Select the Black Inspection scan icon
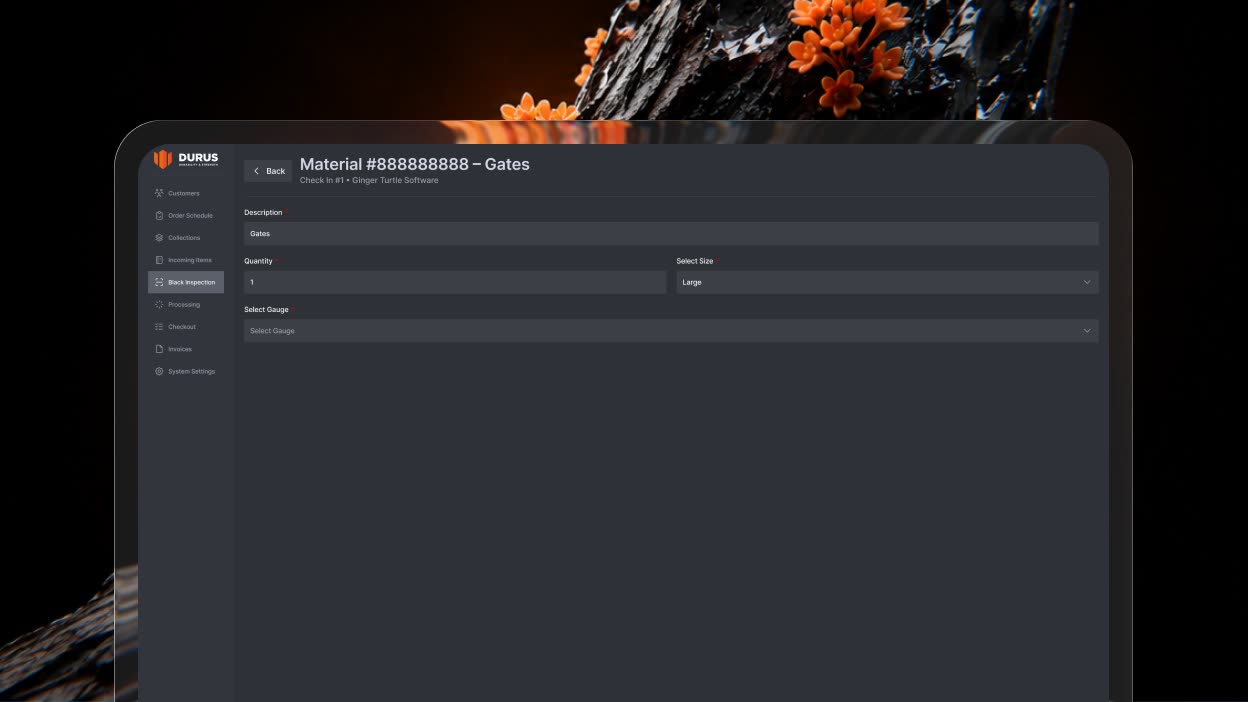 coord(159,282)
